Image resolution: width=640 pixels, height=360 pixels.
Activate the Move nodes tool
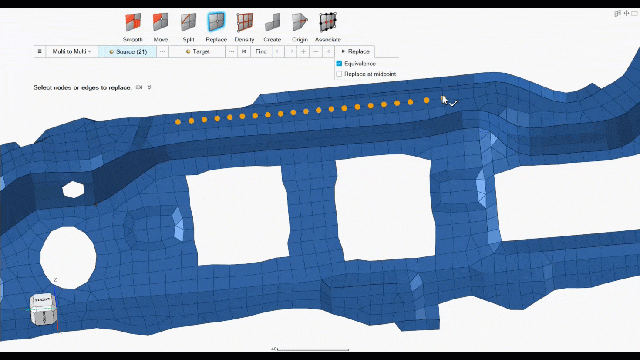(160, 22)
